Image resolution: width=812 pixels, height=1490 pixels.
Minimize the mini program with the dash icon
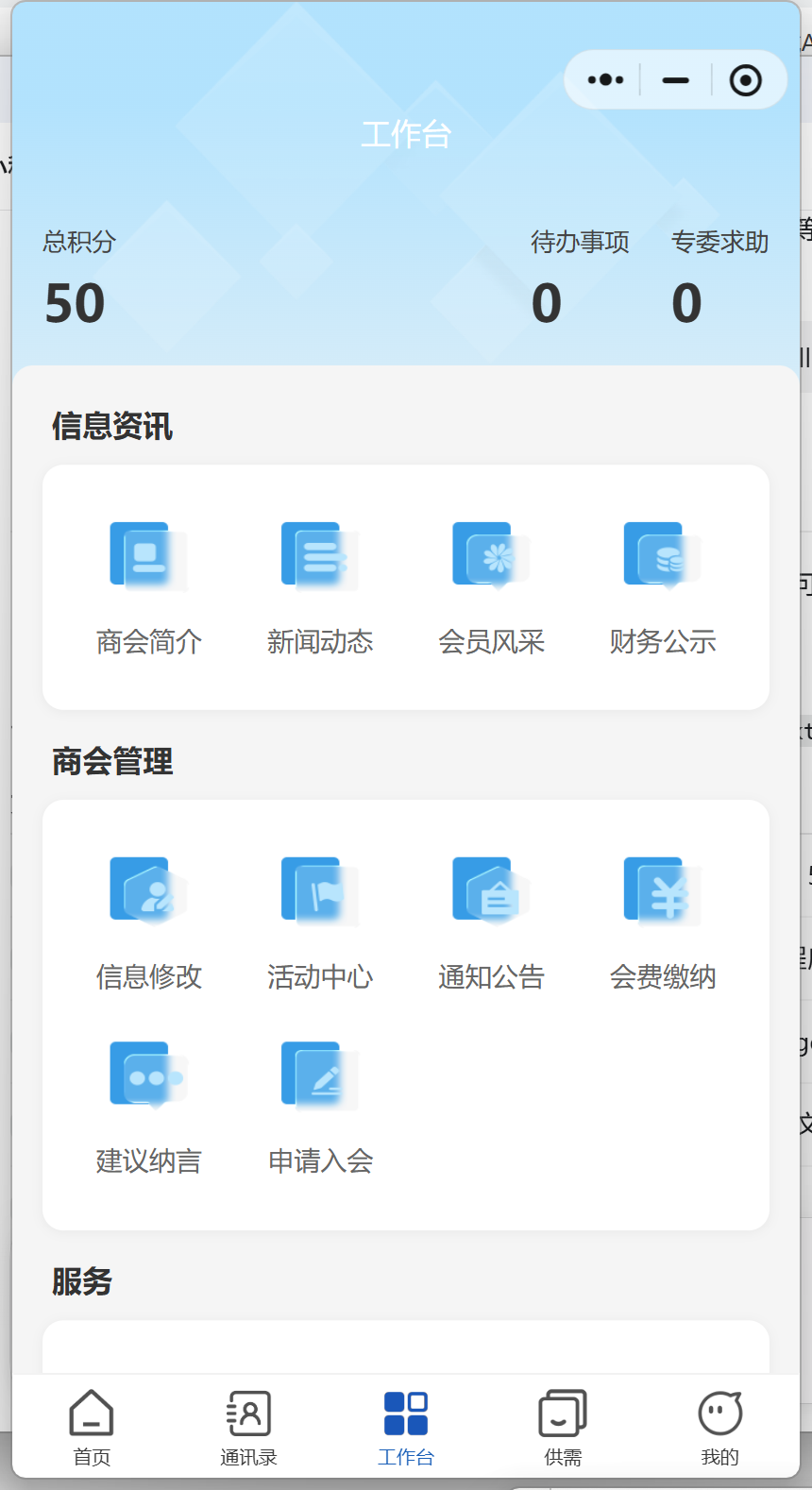pyautogui.click(x=676, y=80)
